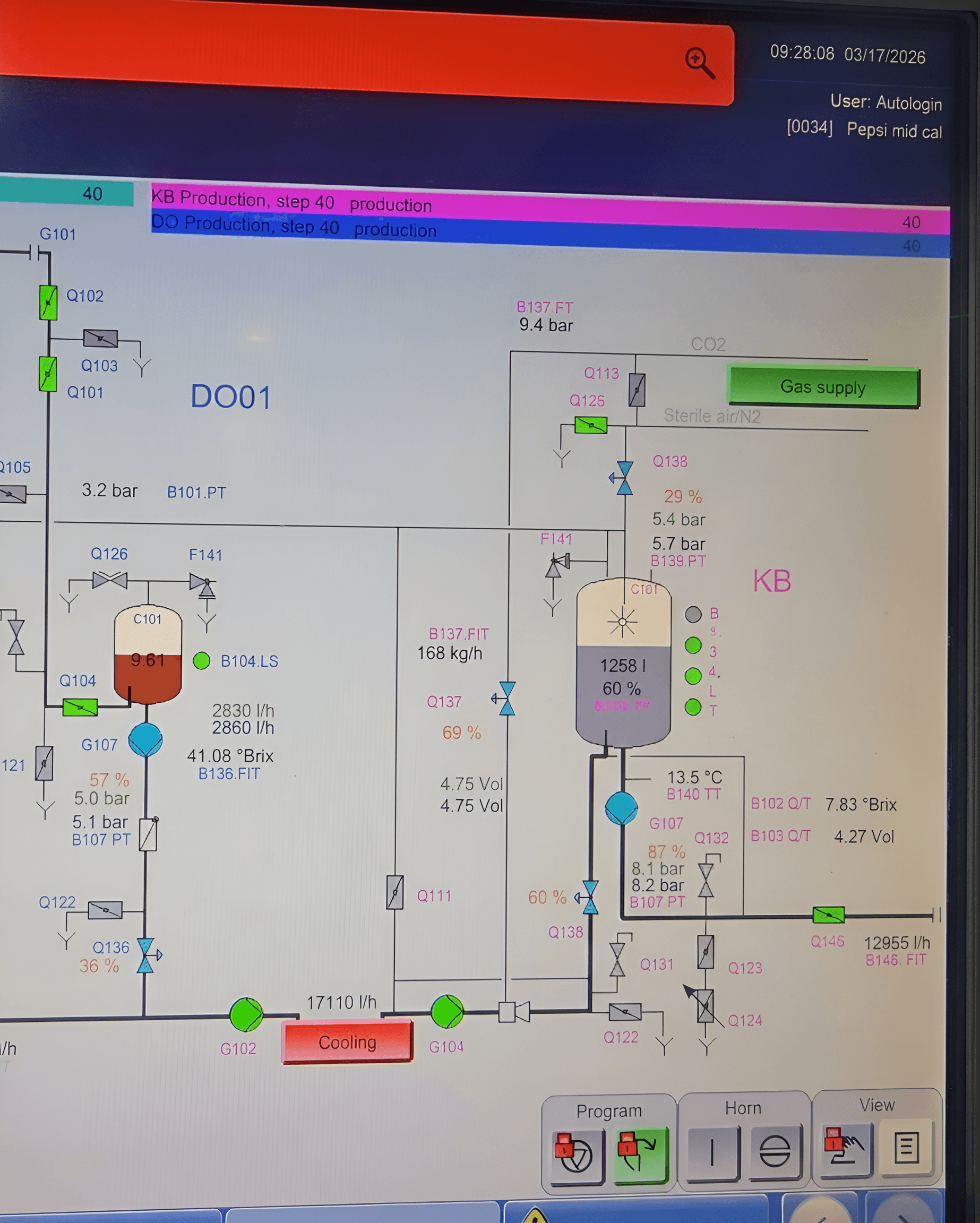This screenshot has height=1223, width=980.
Task: Click the Q137 control valve at 69 %
Action: [x=504, y=699]
